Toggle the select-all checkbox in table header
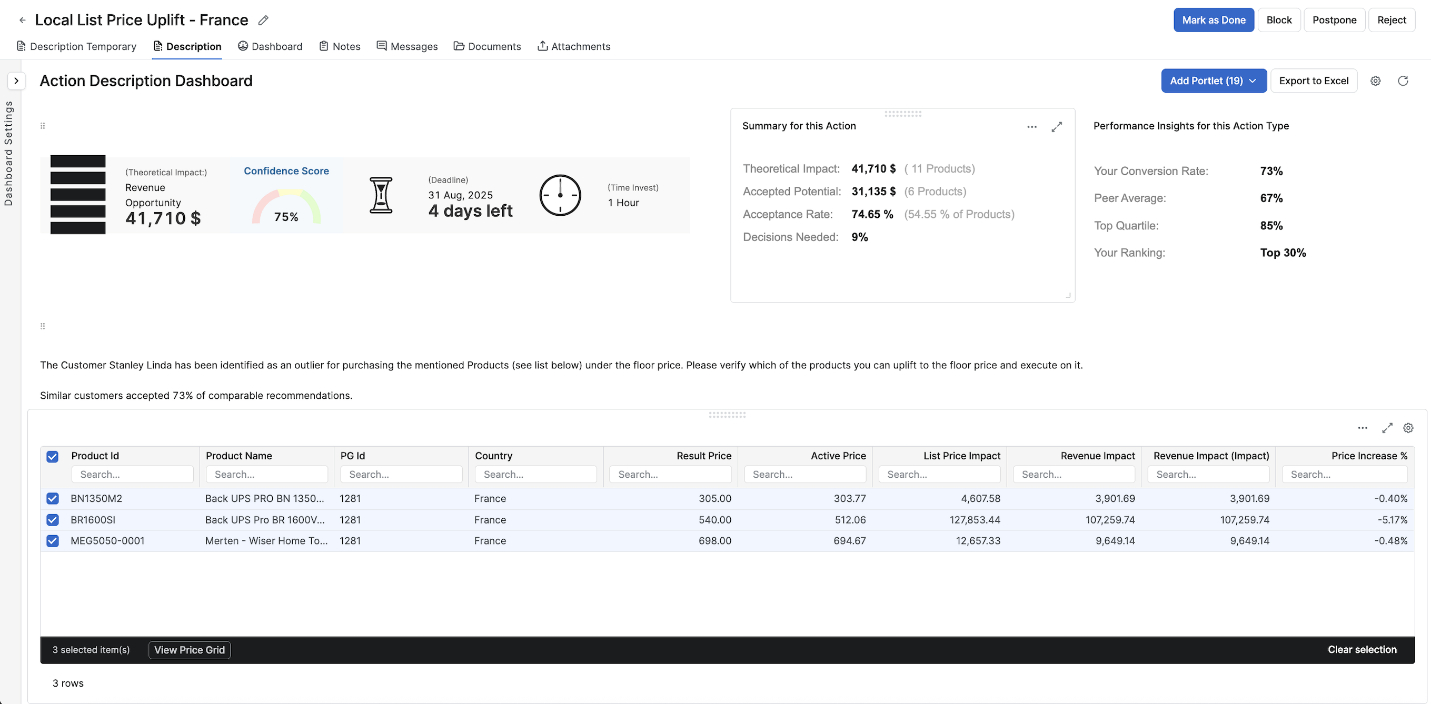This screenshot has height=704, width=1431. point(53,456)
